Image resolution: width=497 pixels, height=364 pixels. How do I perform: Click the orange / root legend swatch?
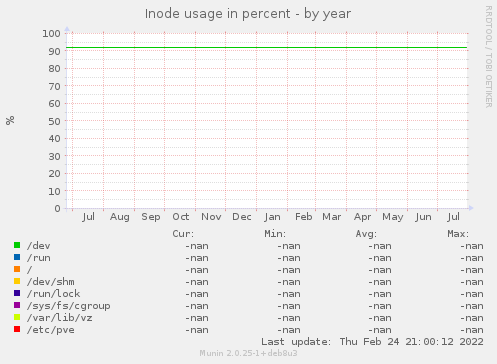pos(17,269)
